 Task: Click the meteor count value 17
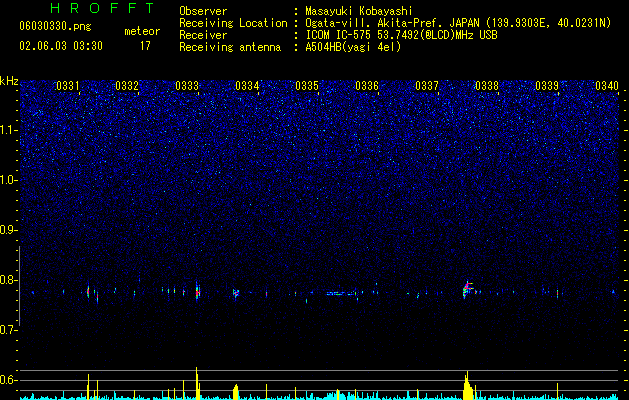pyautogui.click(x=145, y=46)
